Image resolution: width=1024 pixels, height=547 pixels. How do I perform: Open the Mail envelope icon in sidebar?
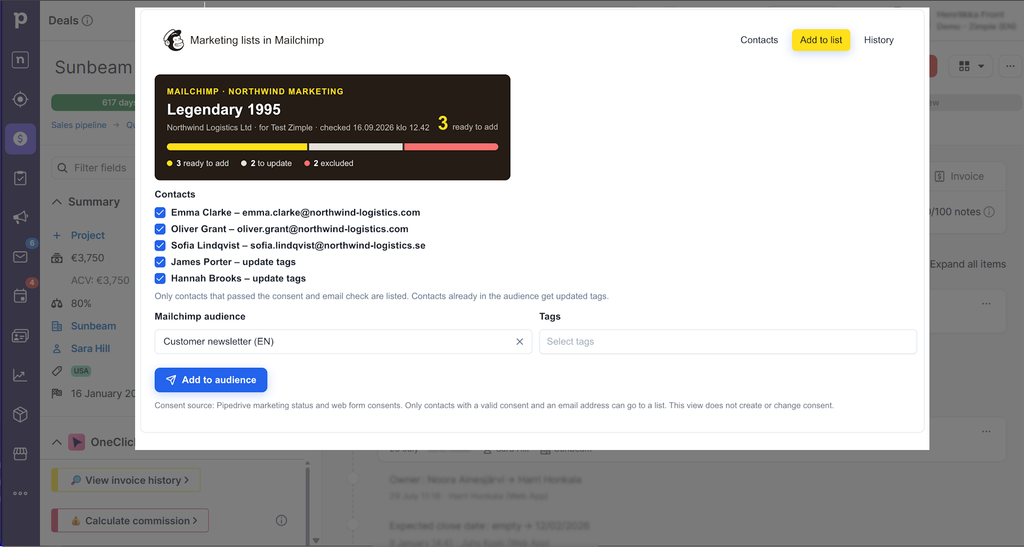pos(20,257)
